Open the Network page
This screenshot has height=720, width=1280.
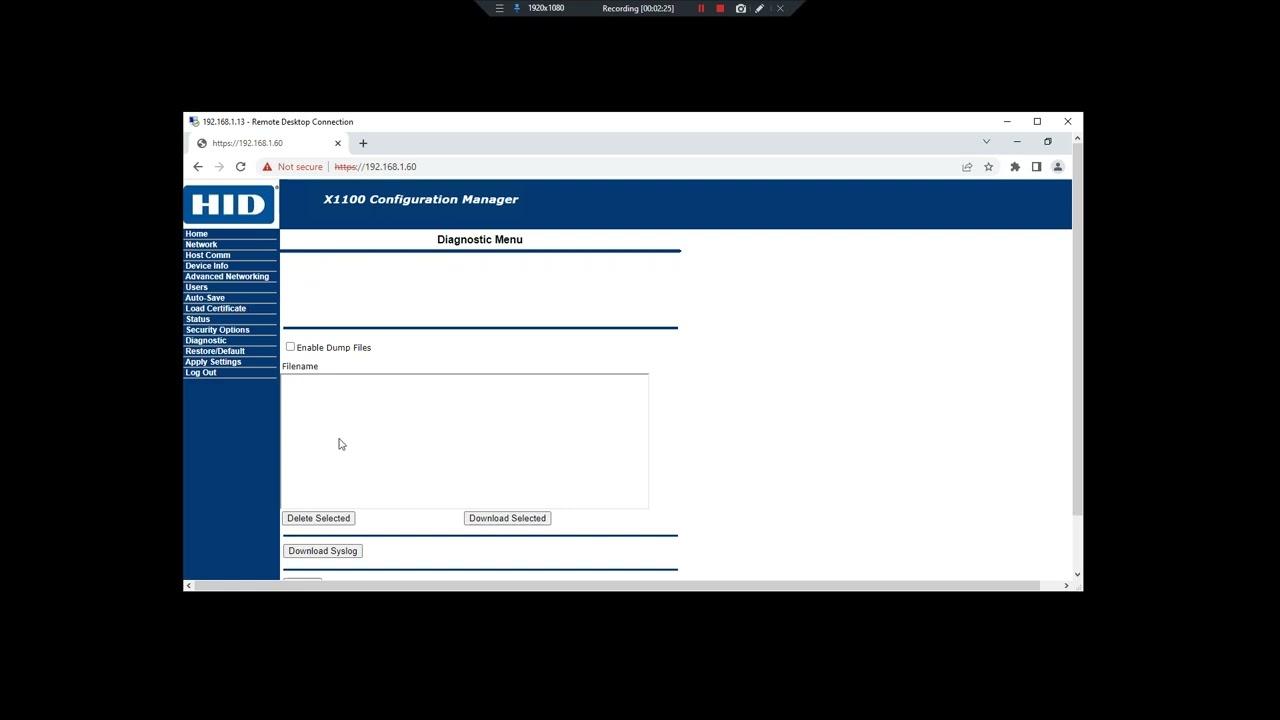(201, 244)
